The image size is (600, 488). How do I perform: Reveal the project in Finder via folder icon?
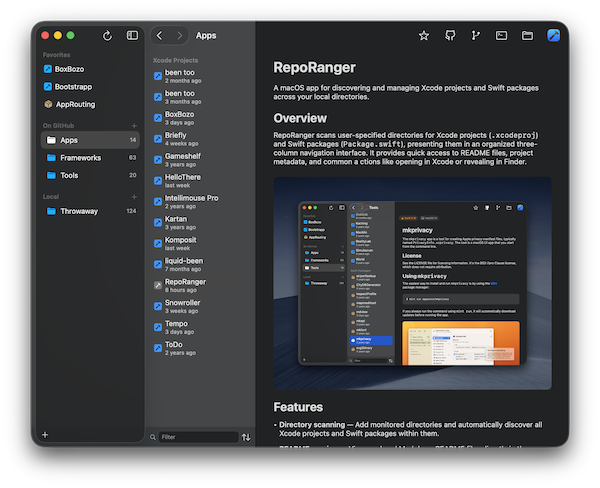(526, 36)
